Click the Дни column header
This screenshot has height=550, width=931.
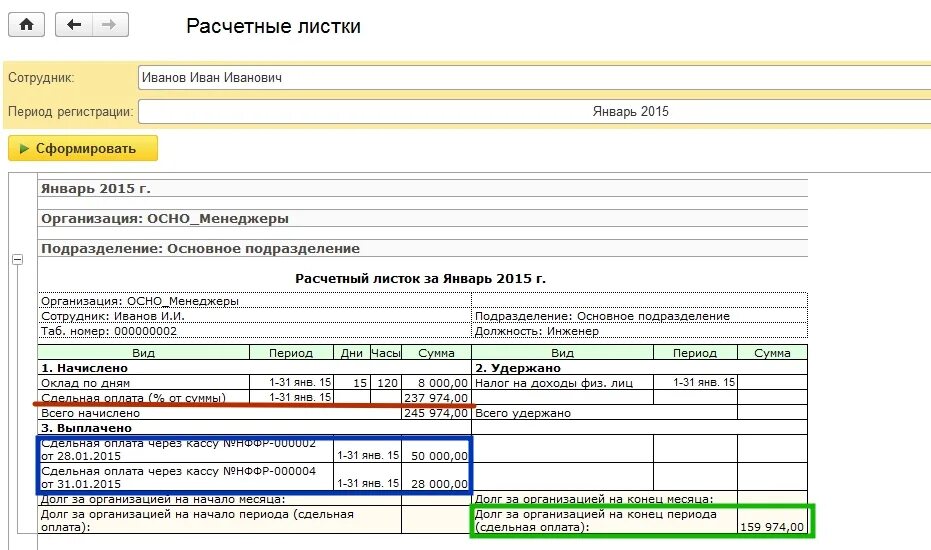pyautogui.click(x=352, y=353)
